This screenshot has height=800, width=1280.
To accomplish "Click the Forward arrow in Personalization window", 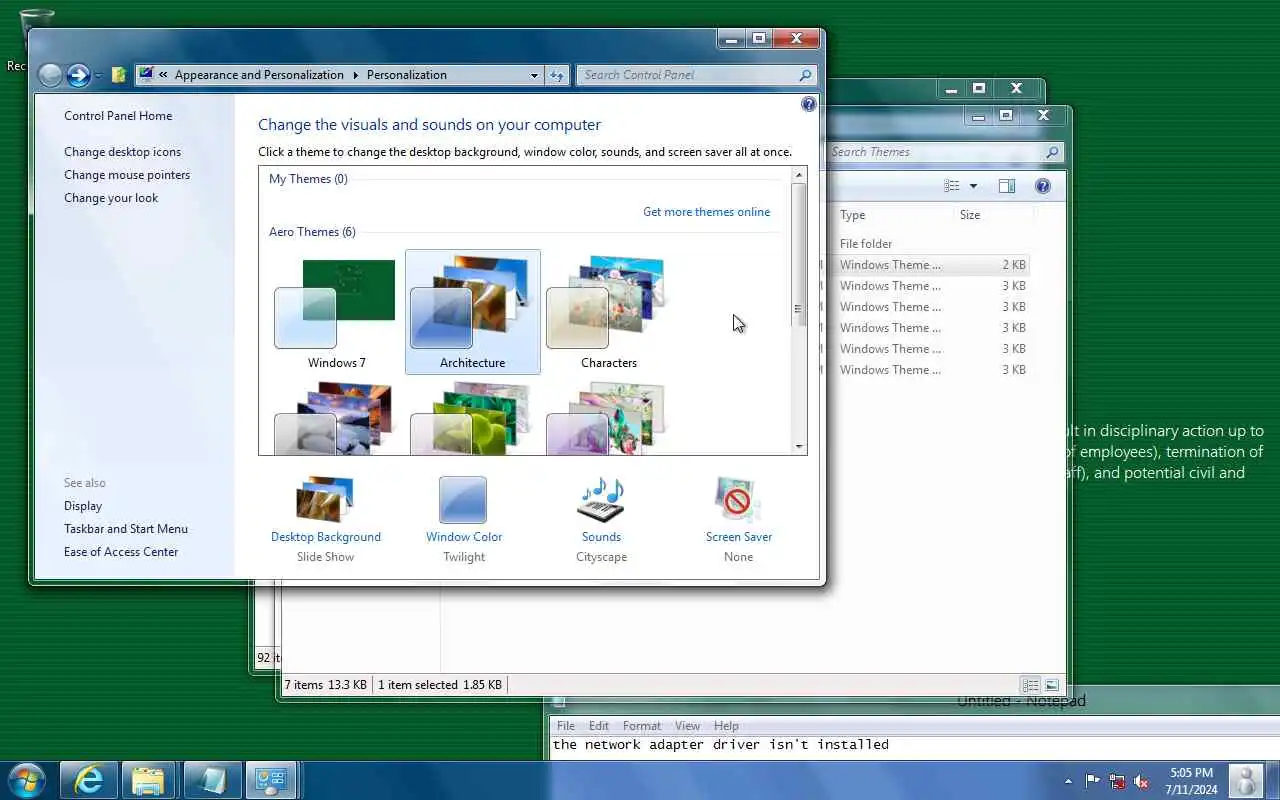I will point(78,75).
